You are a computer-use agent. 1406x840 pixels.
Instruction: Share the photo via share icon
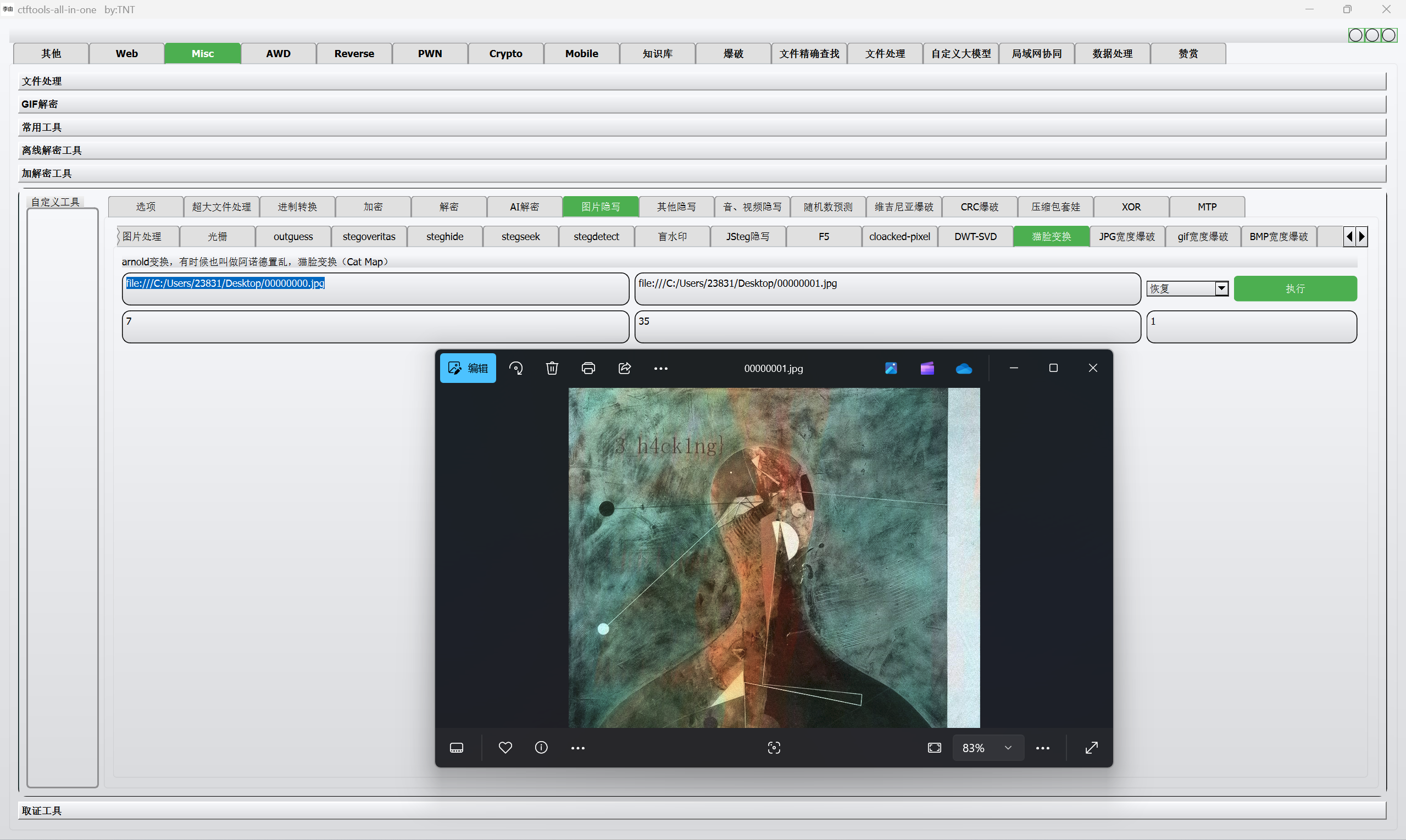[624, 369]
